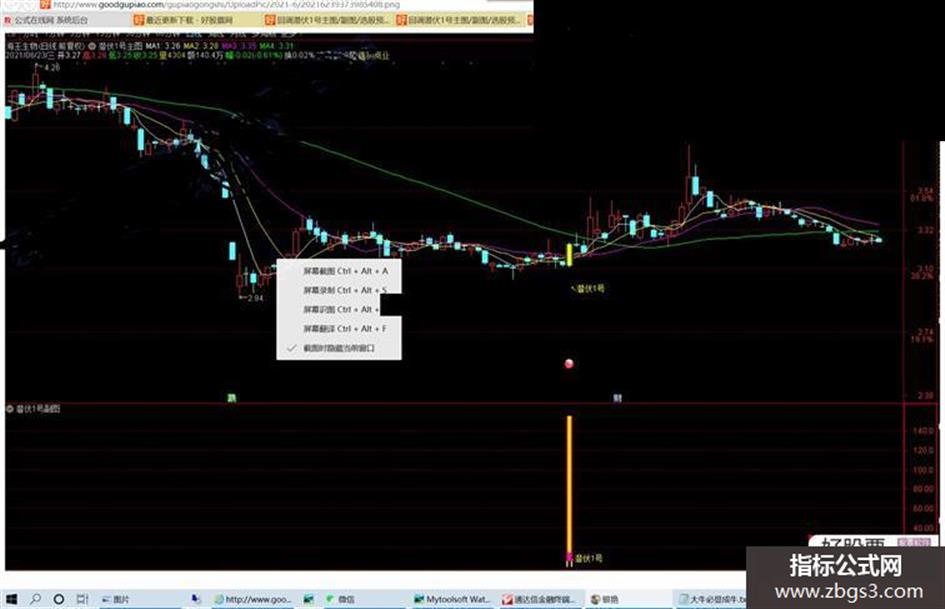Click the 2.94 low price label
Viewport: 945px width, 609px height.
255,298
